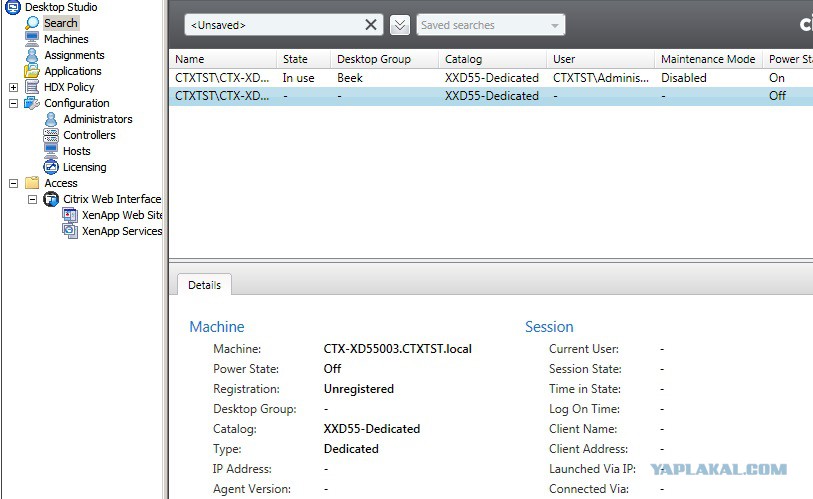Click the Controllers server icon

(51, 135)
